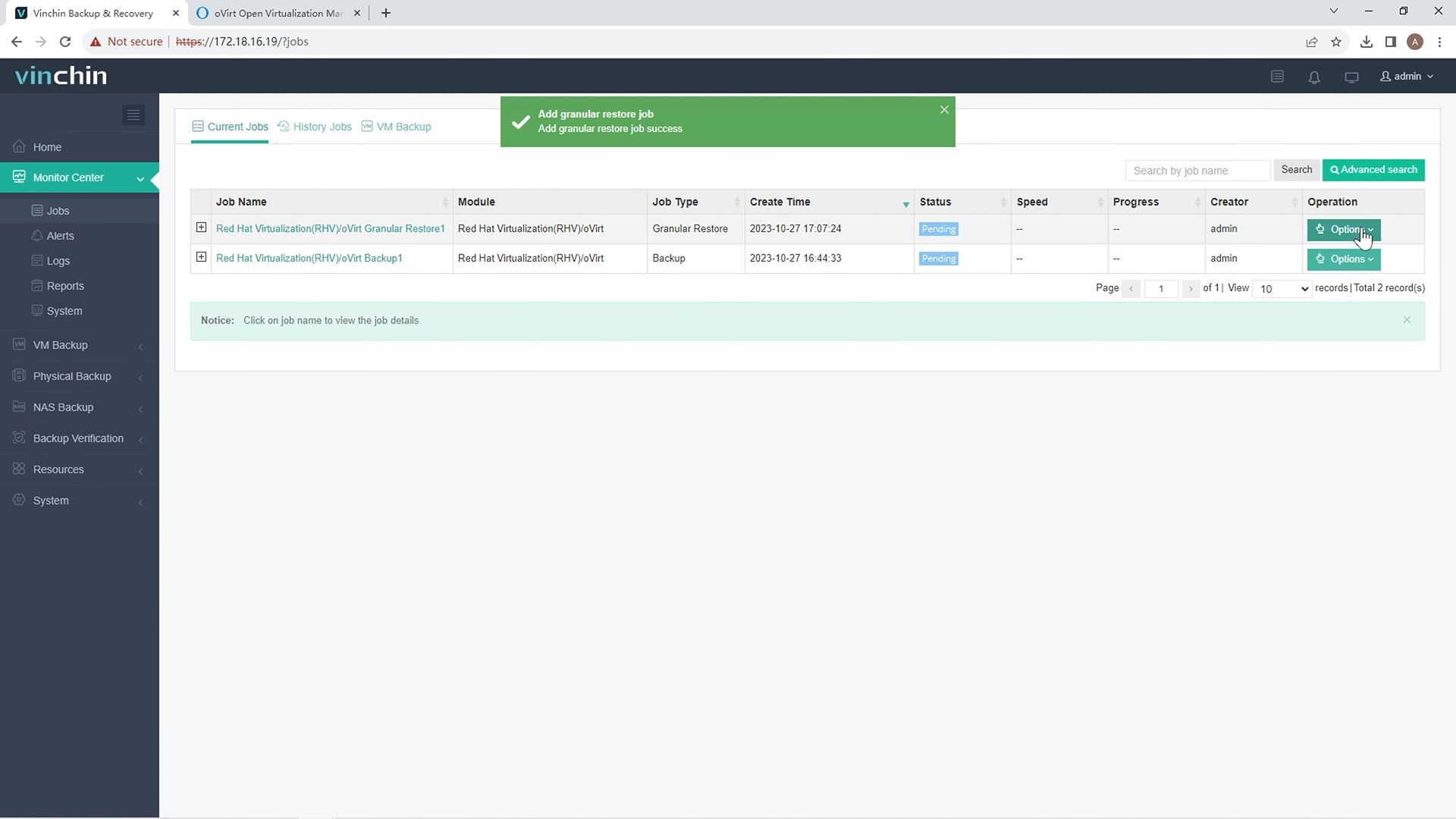The width and height of the screenshot is (1456, 819).
Task: Open the browser profile avatar
Action: [x=1414, y=42]
